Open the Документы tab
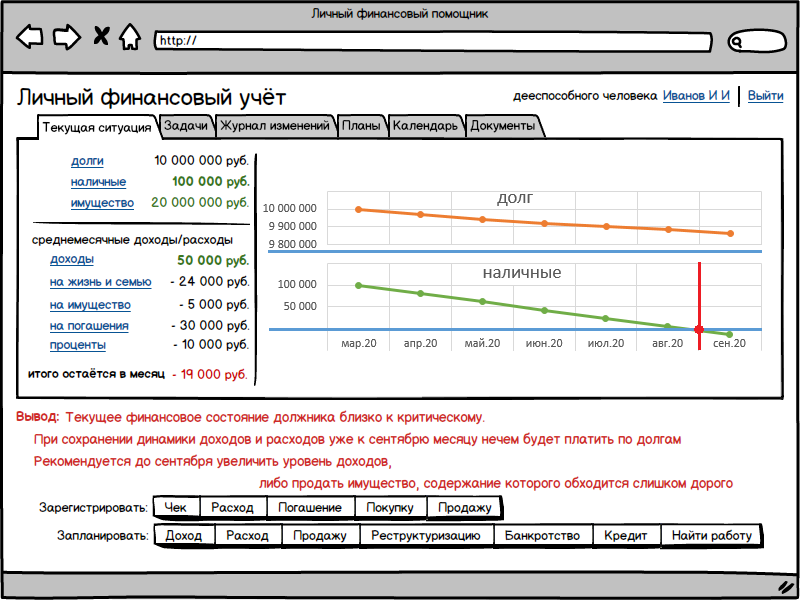This screenshot has height=600, width=800. pyautogui.click(x=503, y=126)
